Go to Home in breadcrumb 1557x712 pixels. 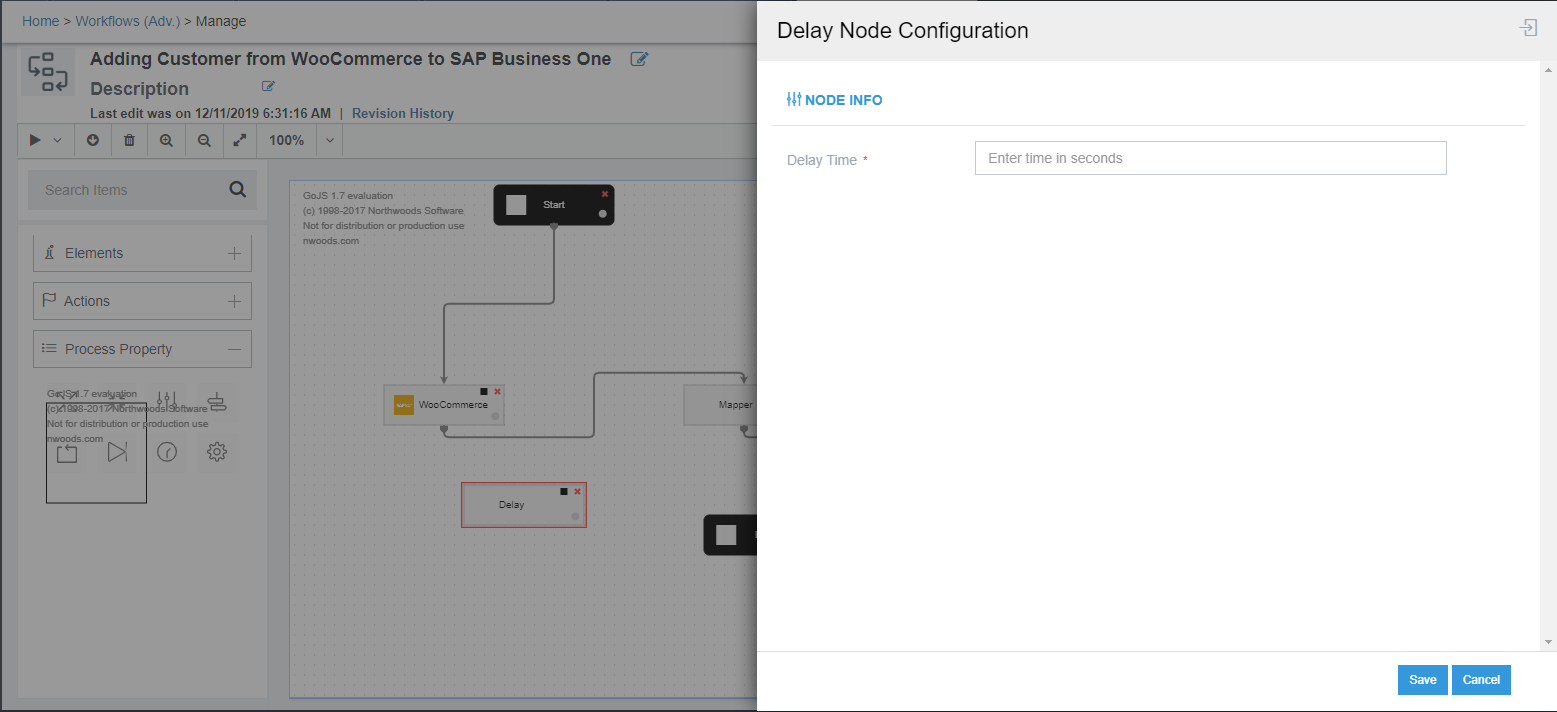tap(40, 21)
